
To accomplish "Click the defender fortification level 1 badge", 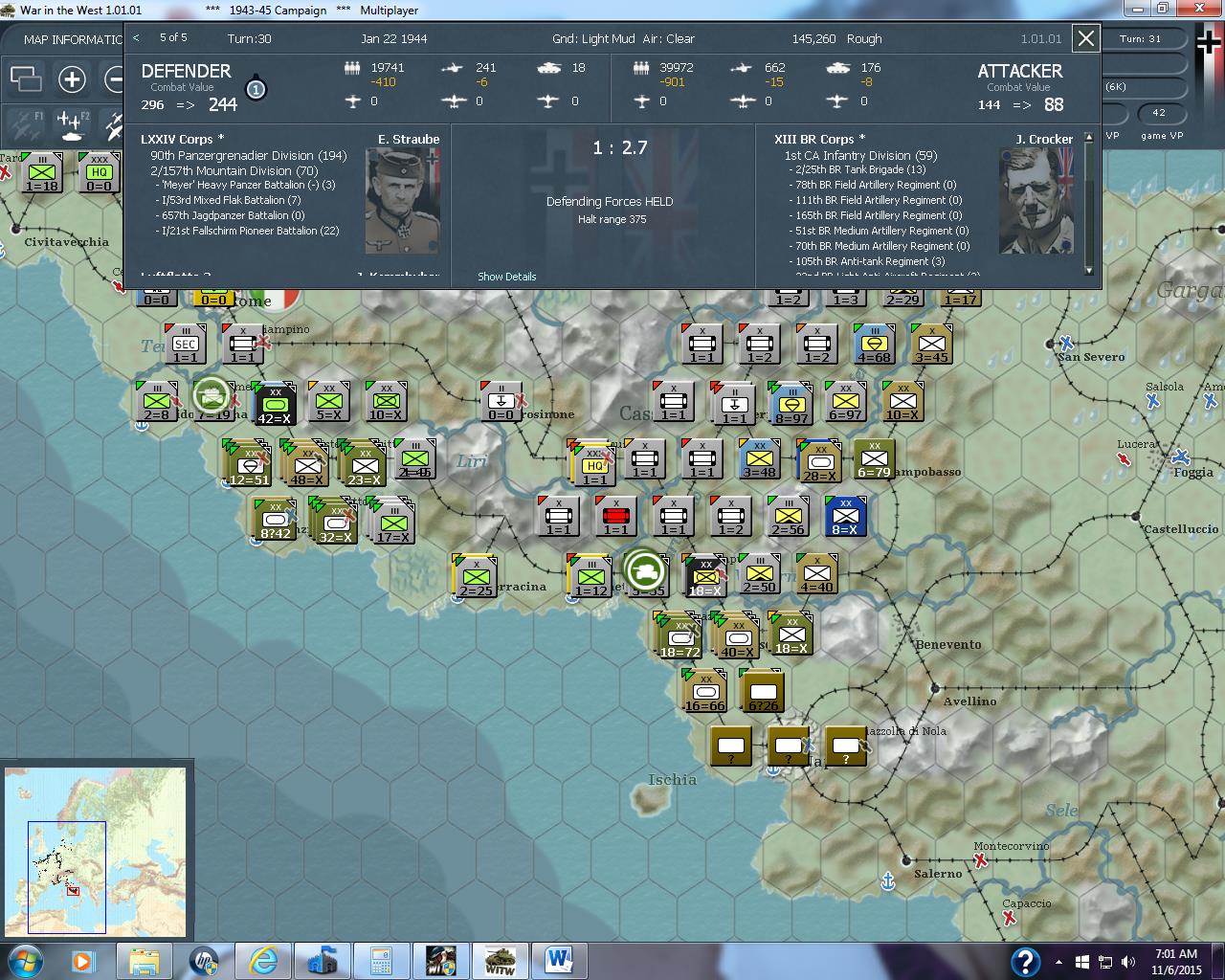I will coord(256,89).
